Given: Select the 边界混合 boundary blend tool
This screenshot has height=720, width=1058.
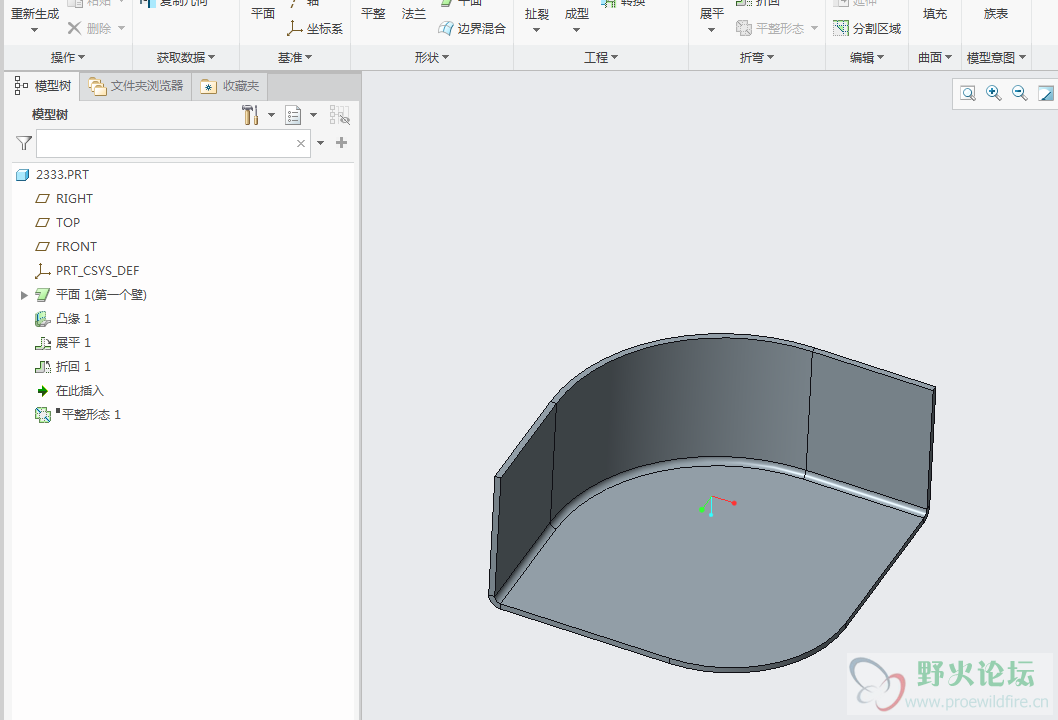Looking at the screenshot, I should coord(472,28).
